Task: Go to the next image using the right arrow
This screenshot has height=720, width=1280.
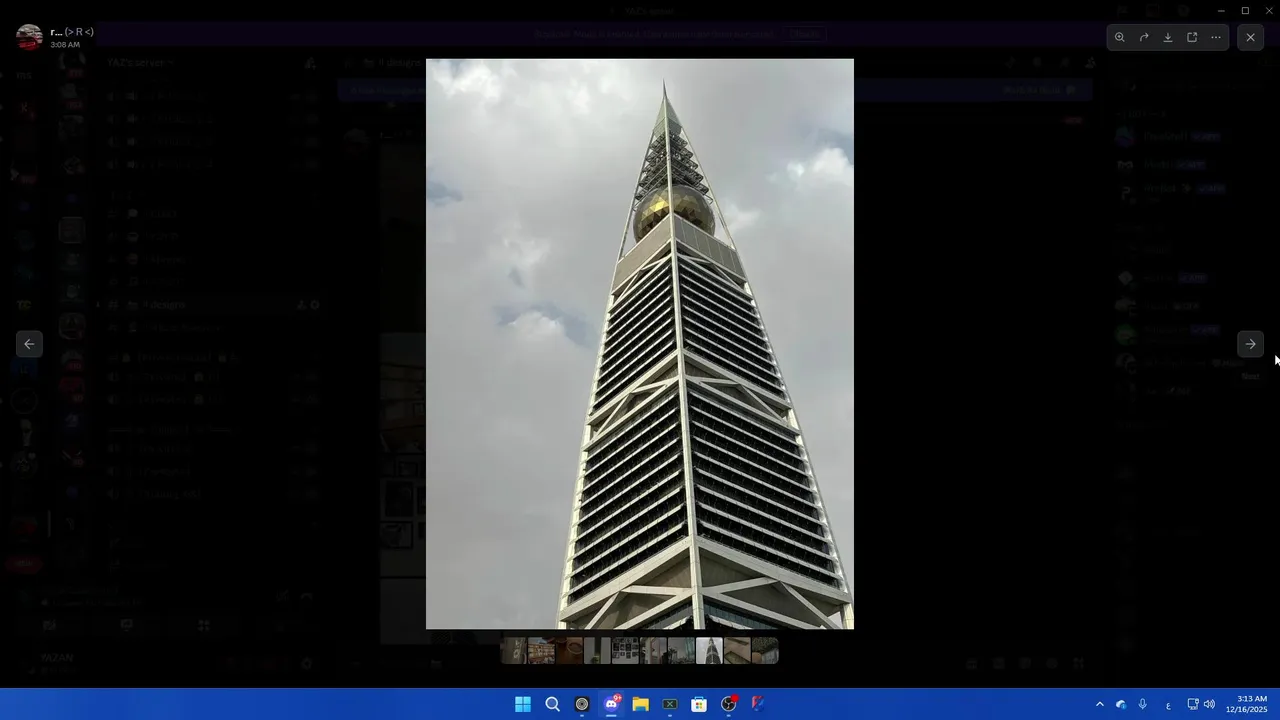Action: (1250, 344)
